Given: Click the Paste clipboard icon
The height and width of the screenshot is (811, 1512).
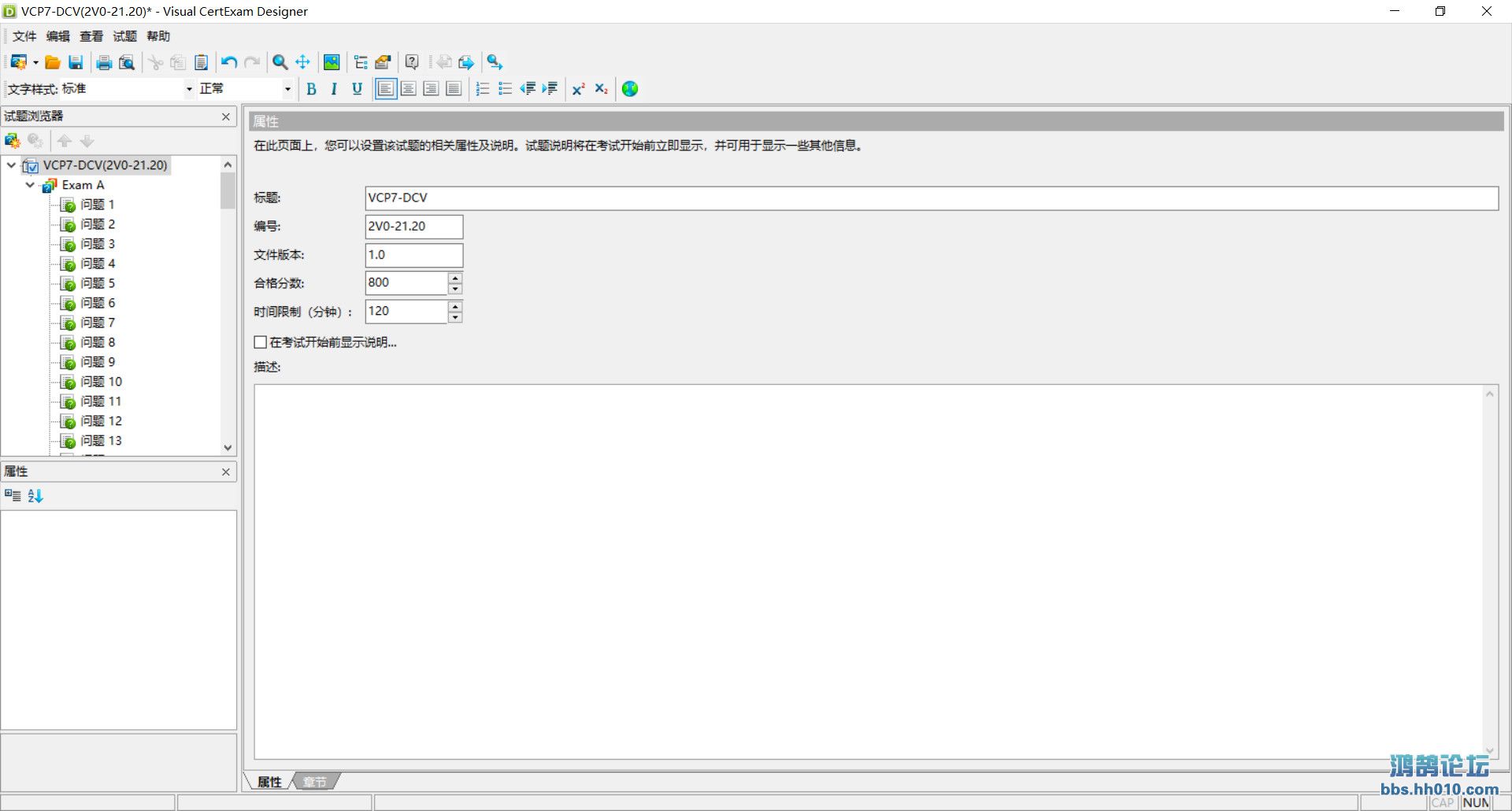Looking at the screenshot, I should (201, 62).
